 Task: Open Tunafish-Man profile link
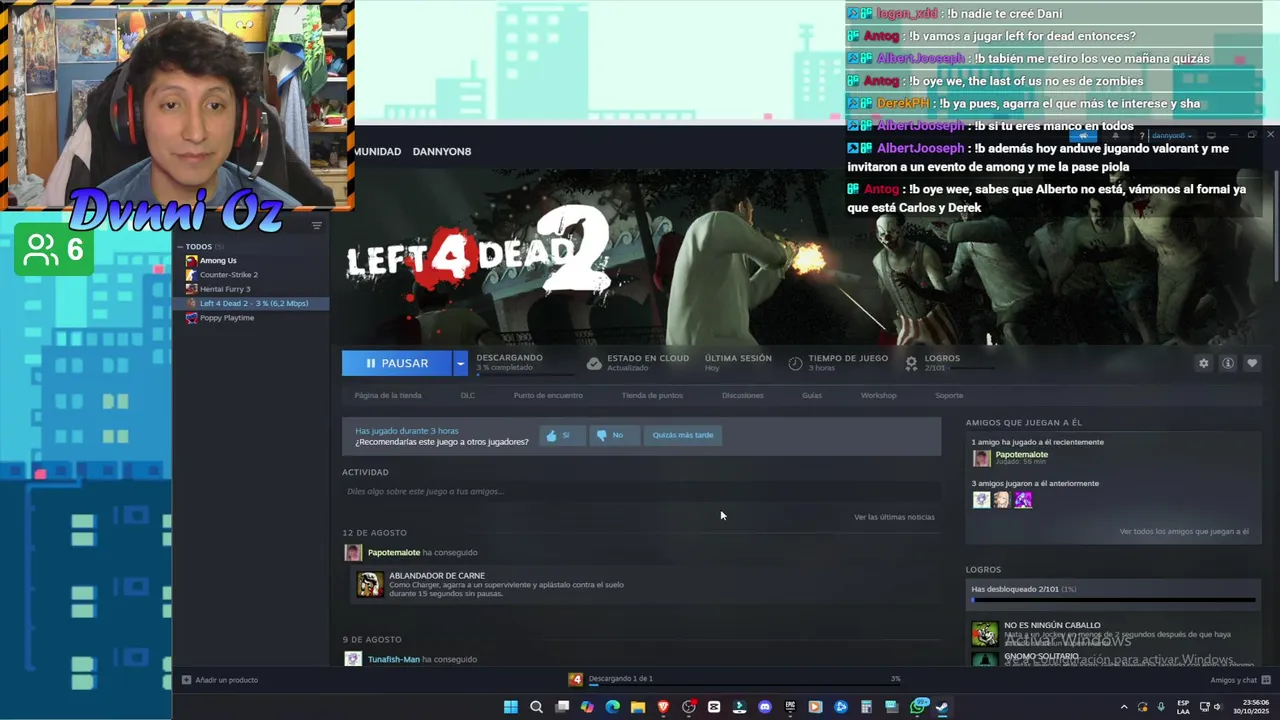[x=394, y=659]
